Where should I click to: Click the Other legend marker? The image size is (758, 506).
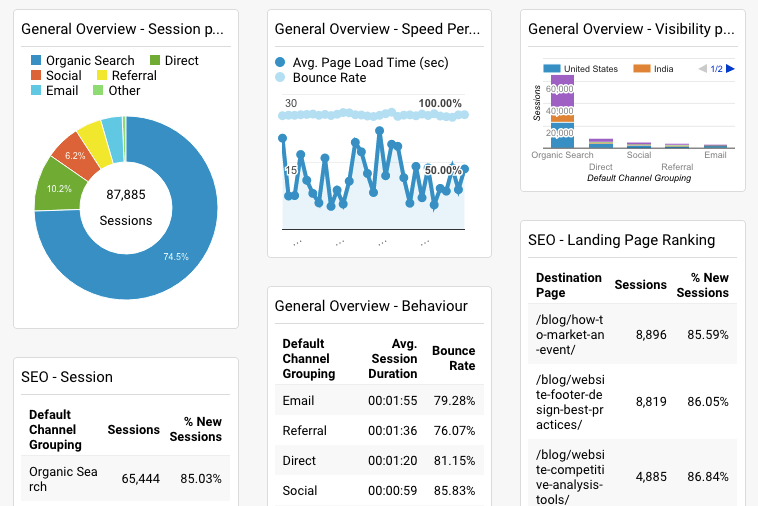click(x=98, y=91)
